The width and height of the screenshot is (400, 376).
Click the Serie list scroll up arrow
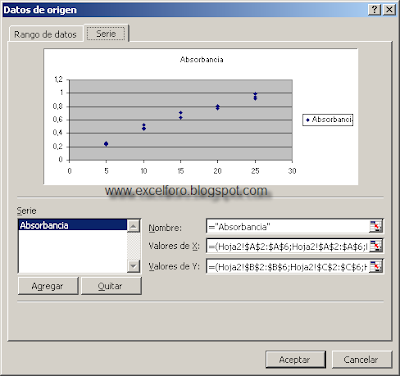133,226
